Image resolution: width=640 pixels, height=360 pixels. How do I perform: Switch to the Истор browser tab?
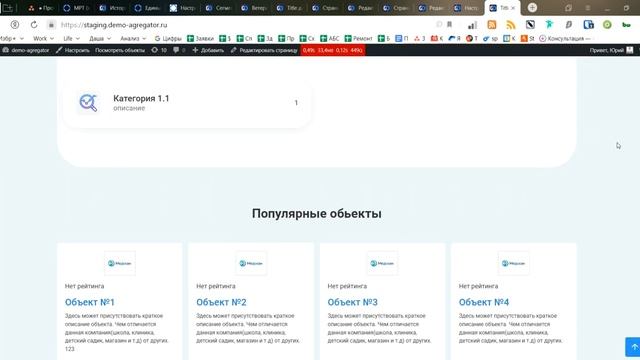pyautogui.click(x=112, y=8)
